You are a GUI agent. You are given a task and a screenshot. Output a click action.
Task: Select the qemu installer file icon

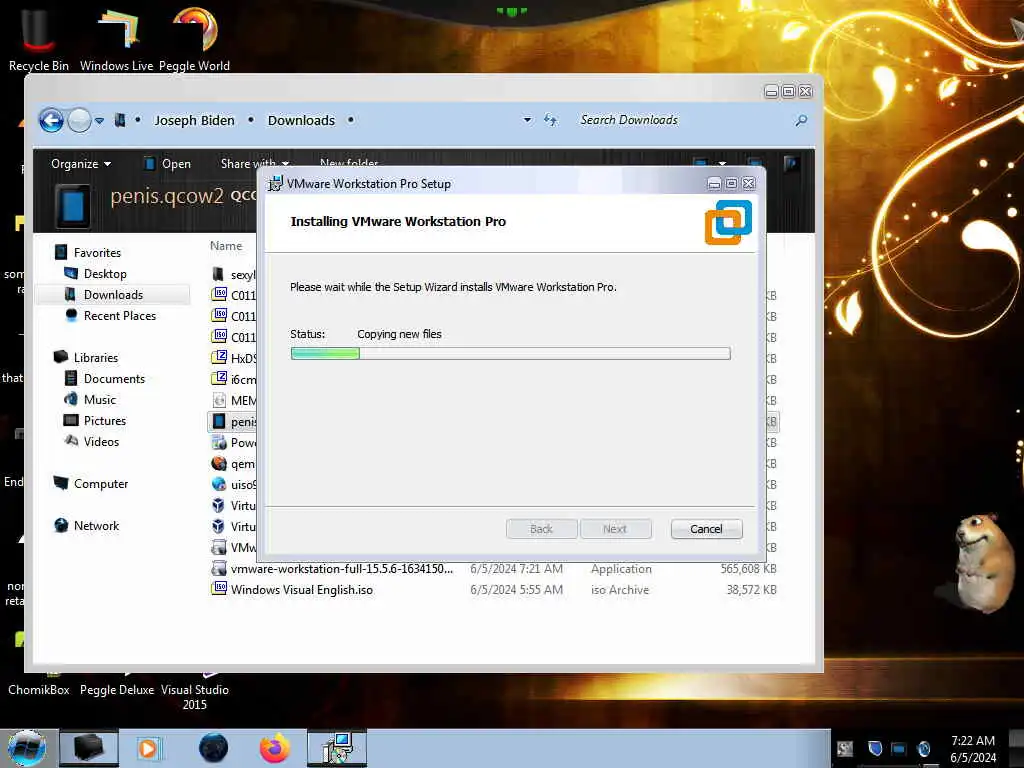219,463
